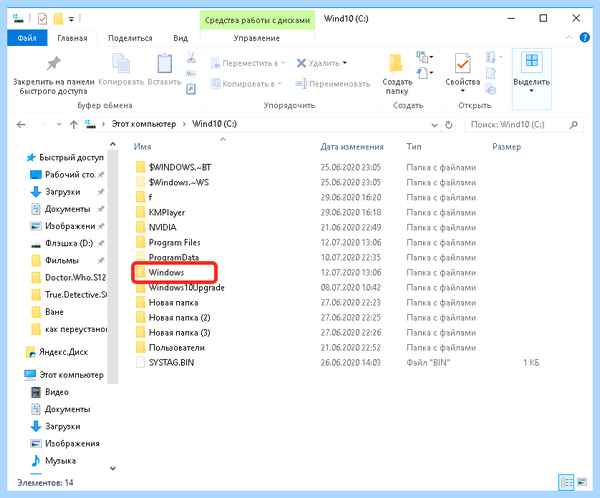Open the quick access toolbar customize dropdown
Image resolution: width=600 pixels, height=498 pixels.
point(71,19)
